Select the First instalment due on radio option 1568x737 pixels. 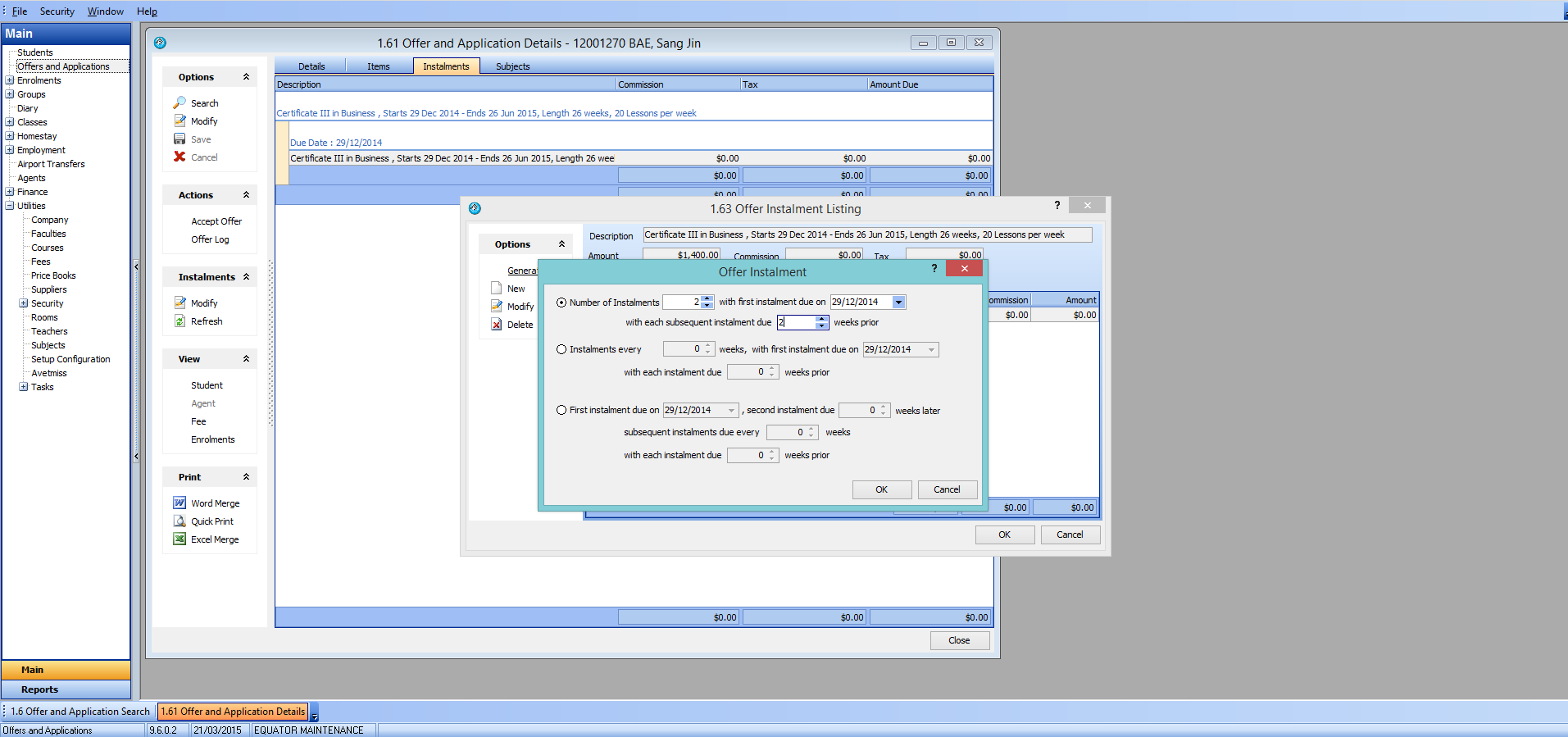pyautogui.click(x=561, y=410)
